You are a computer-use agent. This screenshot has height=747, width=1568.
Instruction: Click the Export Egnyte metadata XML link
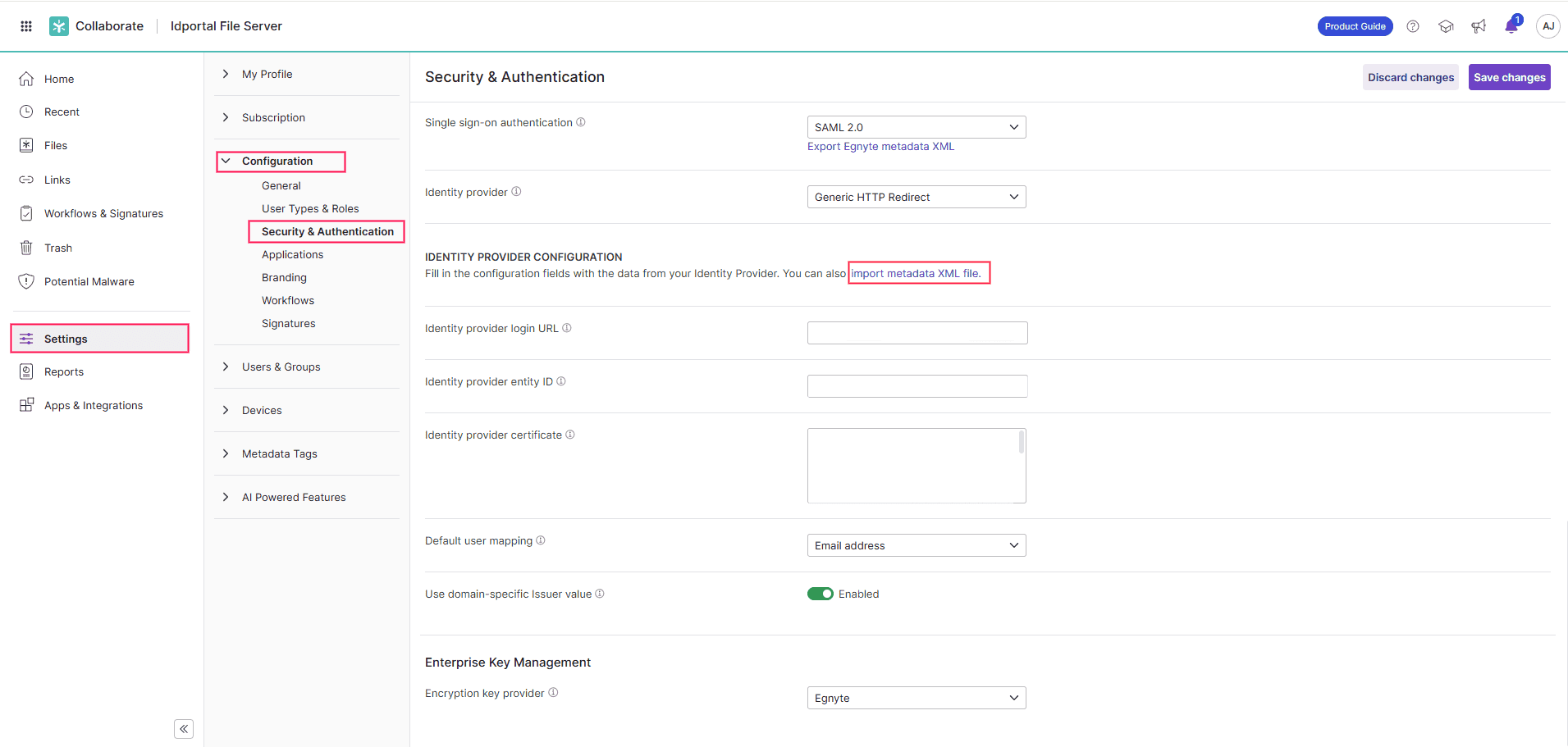(x=880, y=146)
